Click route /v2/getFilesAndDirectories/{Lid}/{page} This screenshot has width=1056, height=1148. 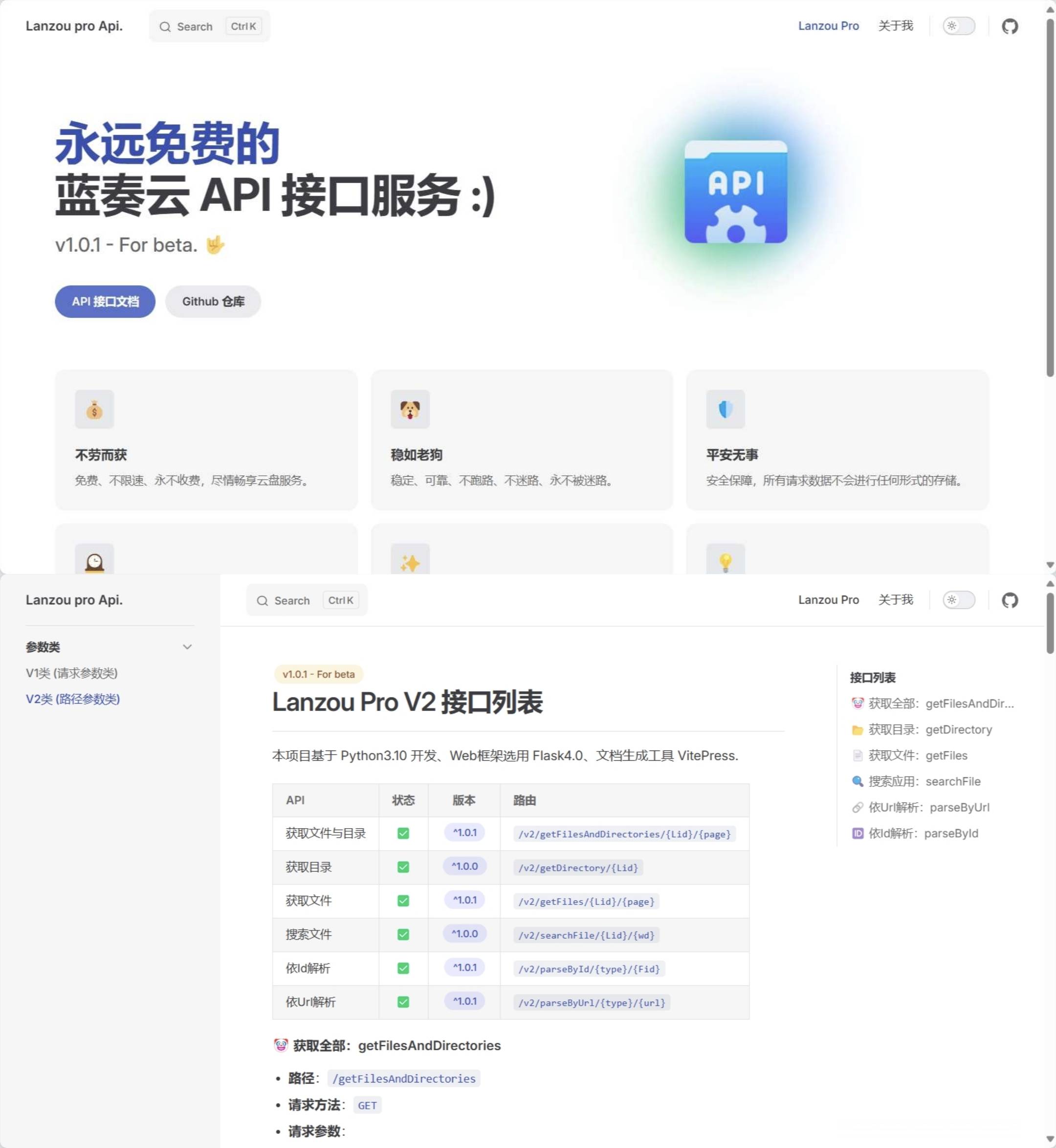(625, 834)
